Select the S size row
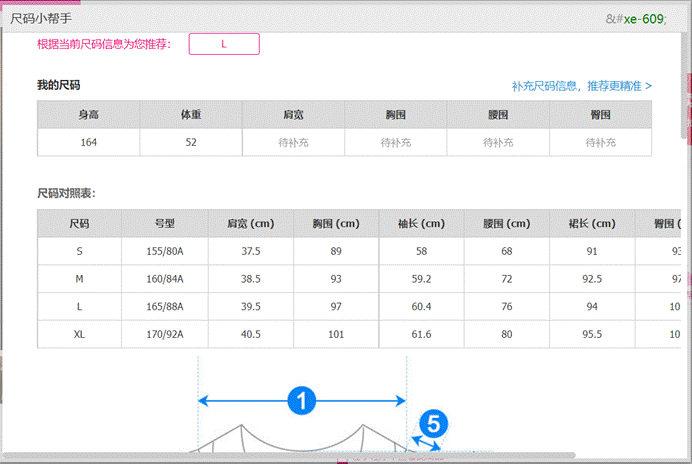The width and height of the screenshot is (692, 464). pos(359,251)
